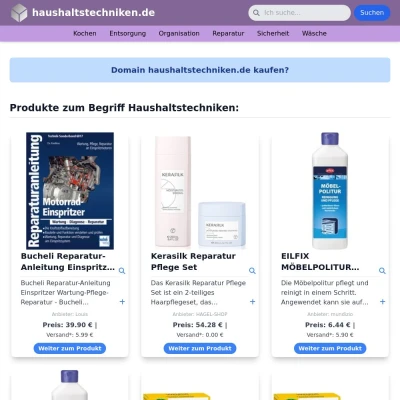Open the Entsorgung category
This screenshot has height=400, width=400.
pos(128,33)
